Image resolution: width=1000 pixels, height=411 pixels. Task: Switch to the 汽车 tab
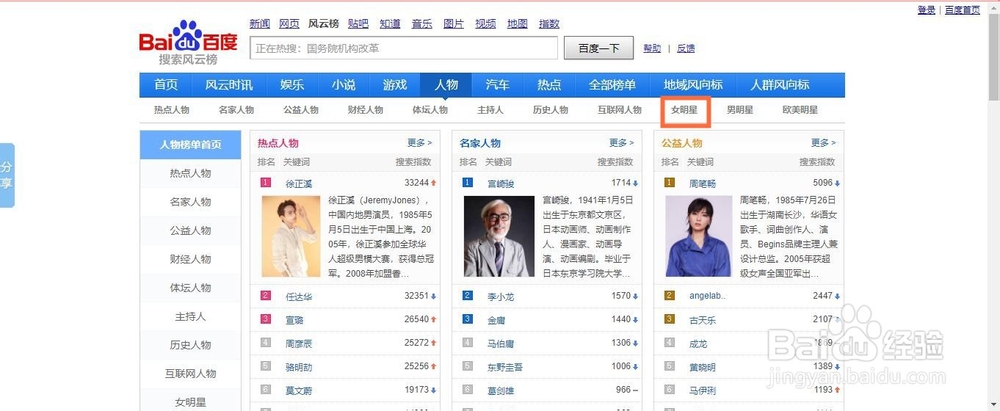[x=497, y=85]
